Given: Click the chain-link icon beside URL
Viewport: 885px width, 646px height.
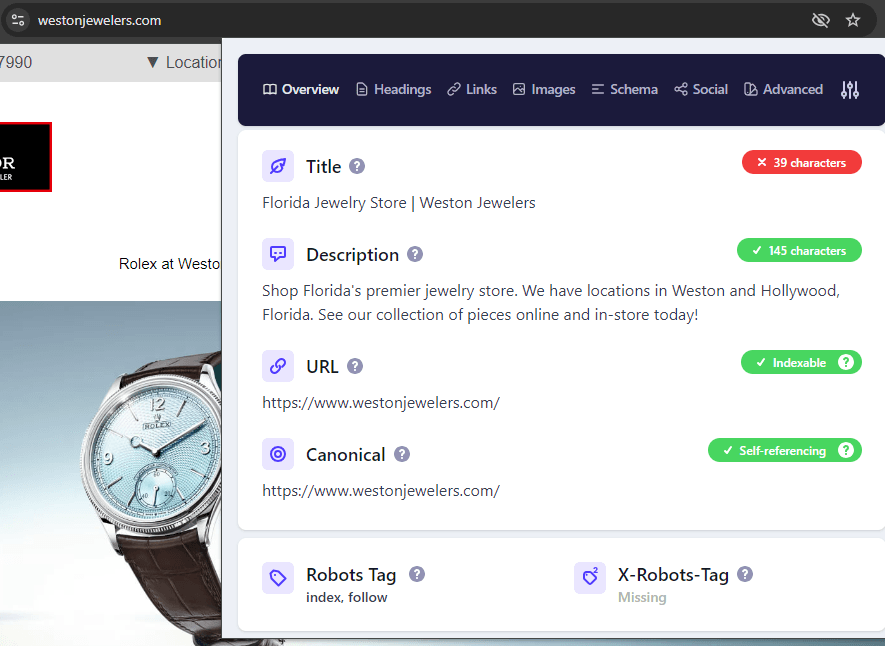Looking at the screenshot, I should [x=278, y=366].
